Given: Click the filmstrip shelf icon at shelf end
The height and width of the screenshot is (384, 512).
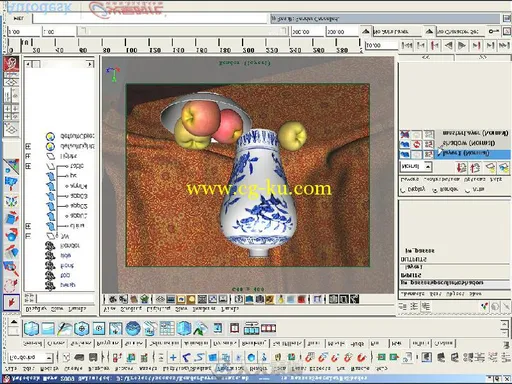Looking at the screenshot, I should click(268, 329).
